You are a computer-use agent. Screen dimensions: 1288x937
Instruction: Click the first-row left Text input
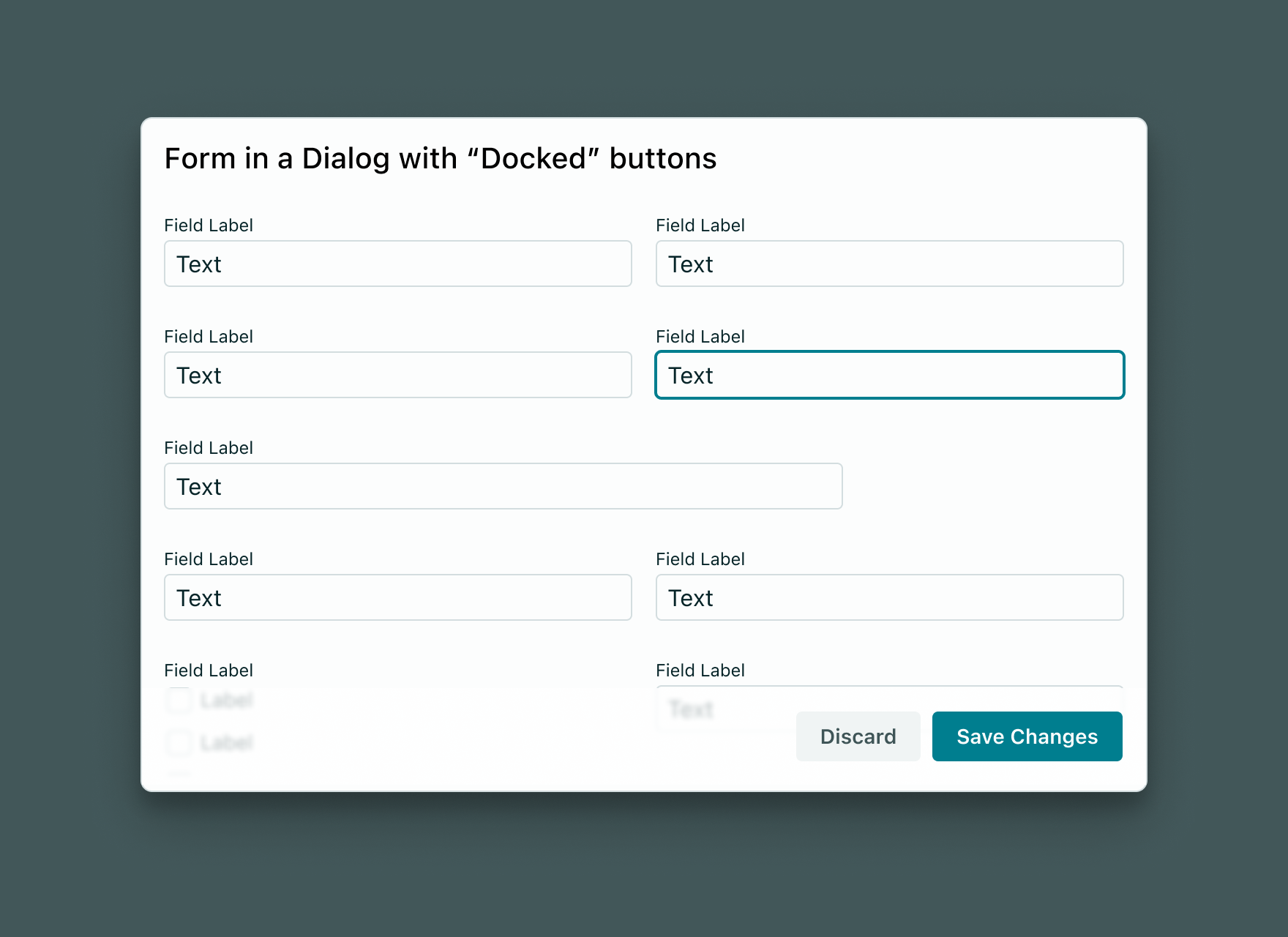[x=398, y=264]
